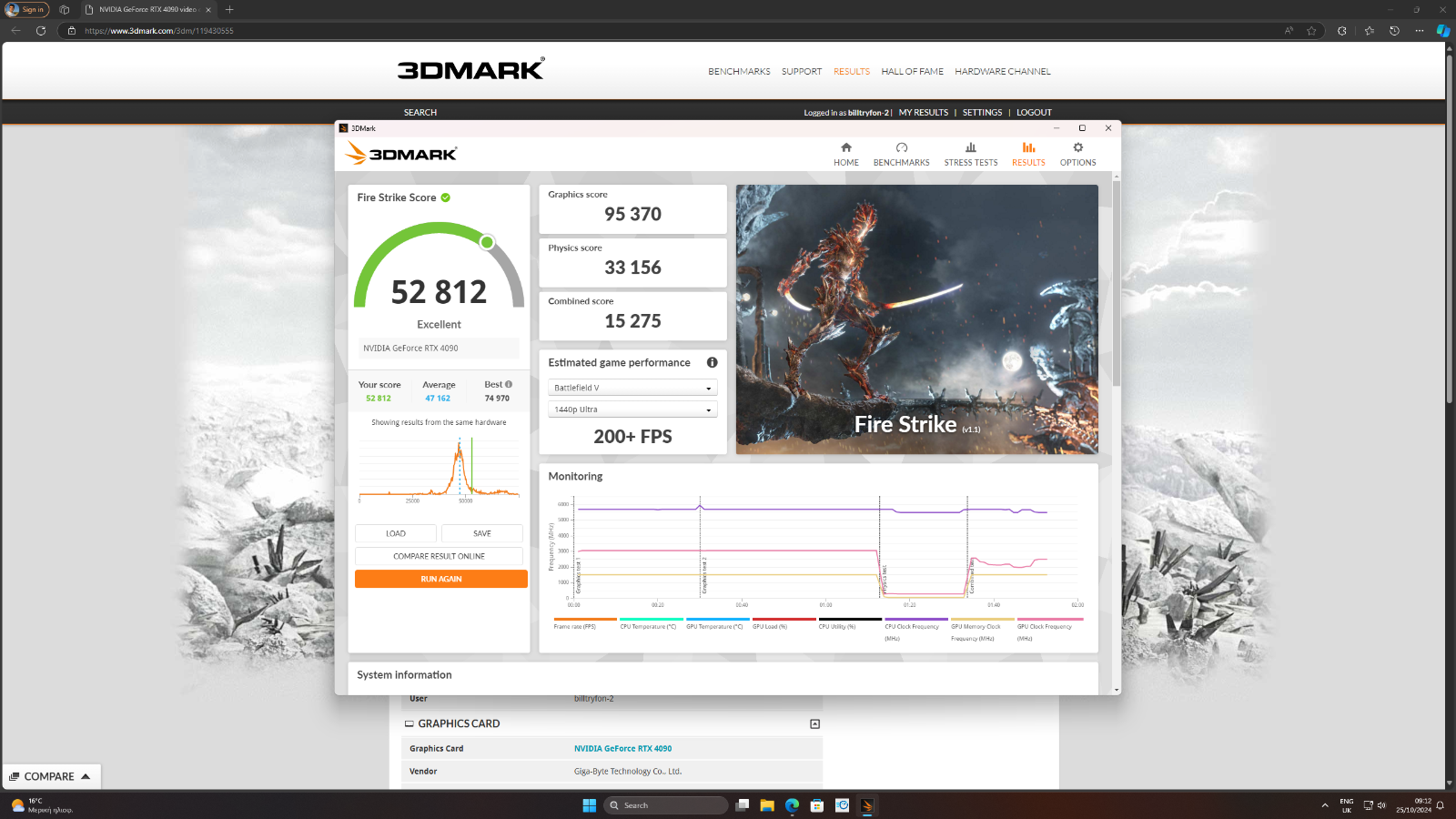Refresh the browser page
Screen dimensions: 1456x819
(x=41, y=31)
